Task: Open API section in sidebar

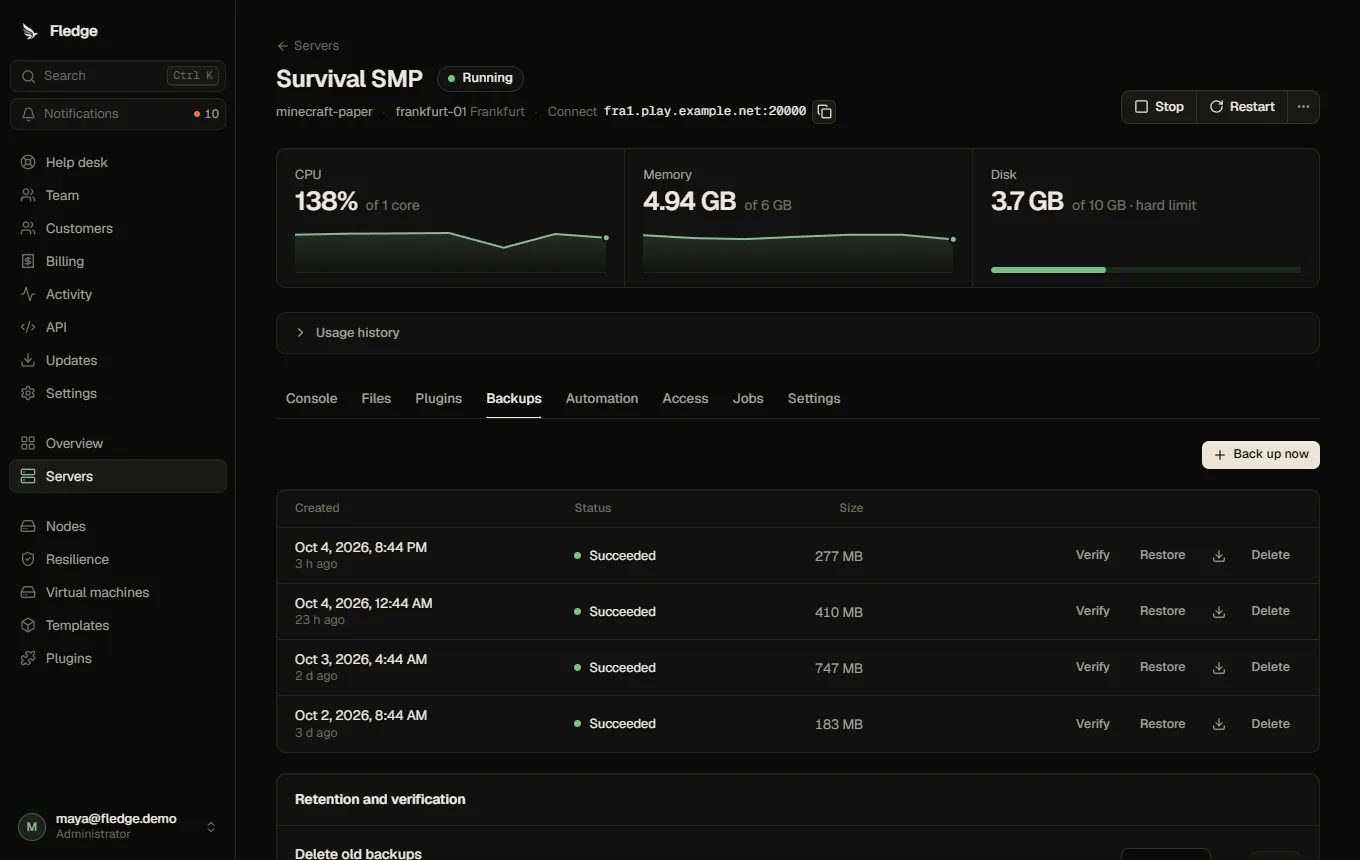Action: pos(118,327)
